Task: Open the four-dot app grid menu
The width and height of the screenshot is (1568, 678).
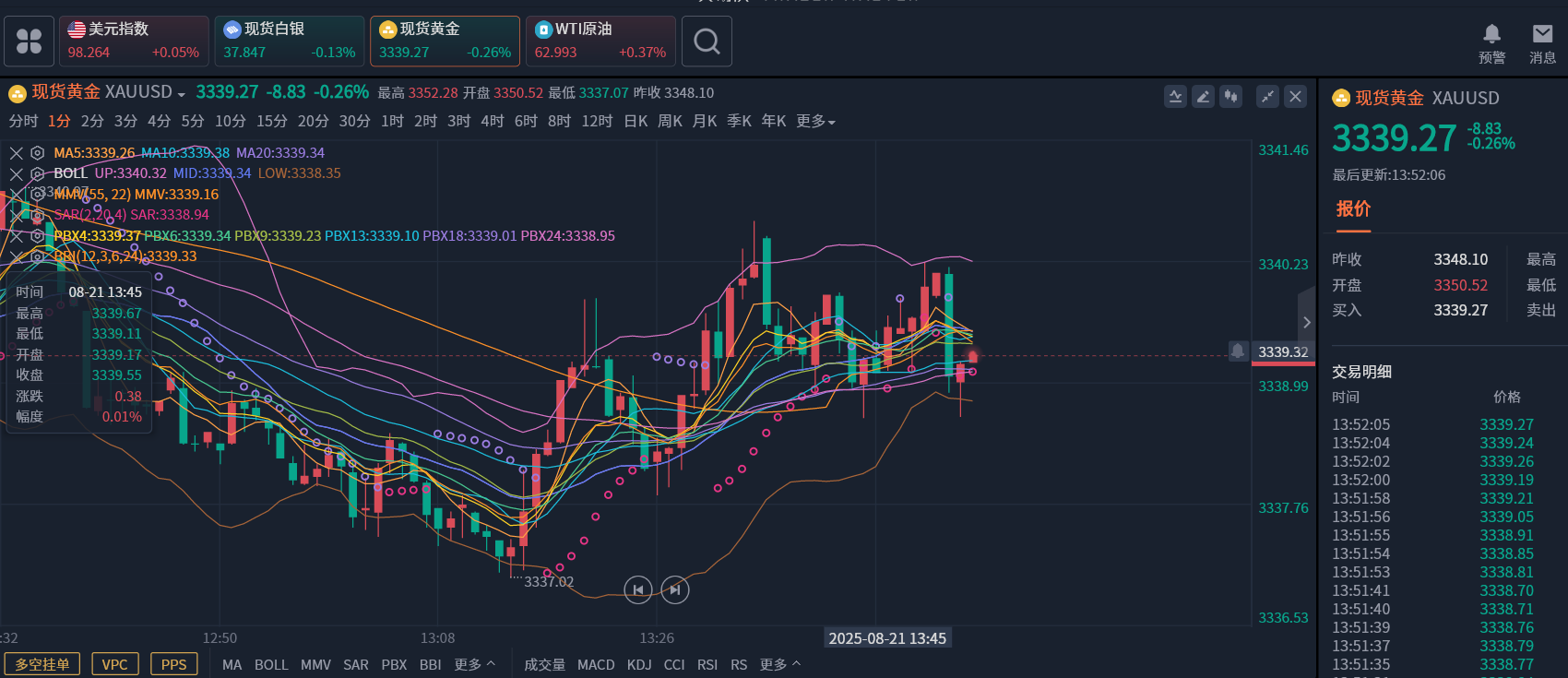Action: (x=29, y=42)
